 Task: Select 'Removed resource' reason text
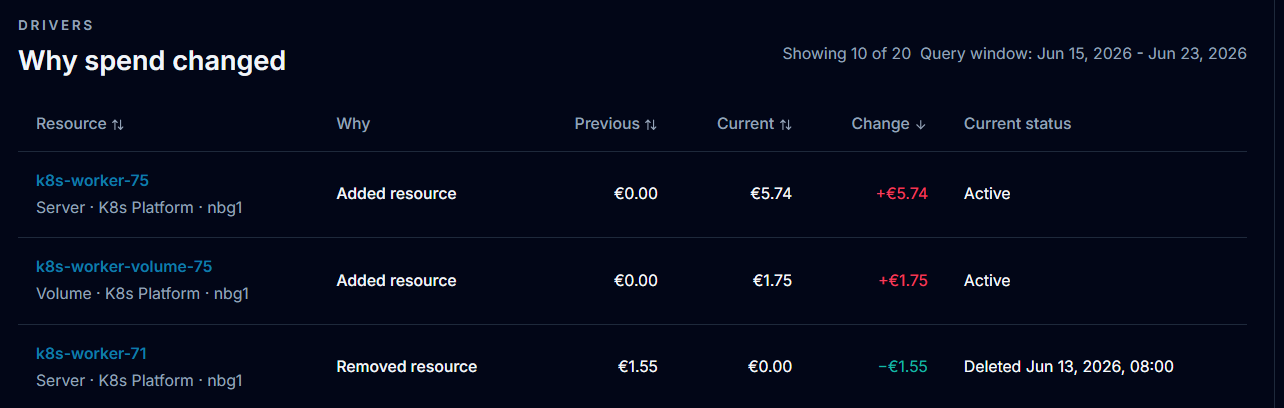406,367
